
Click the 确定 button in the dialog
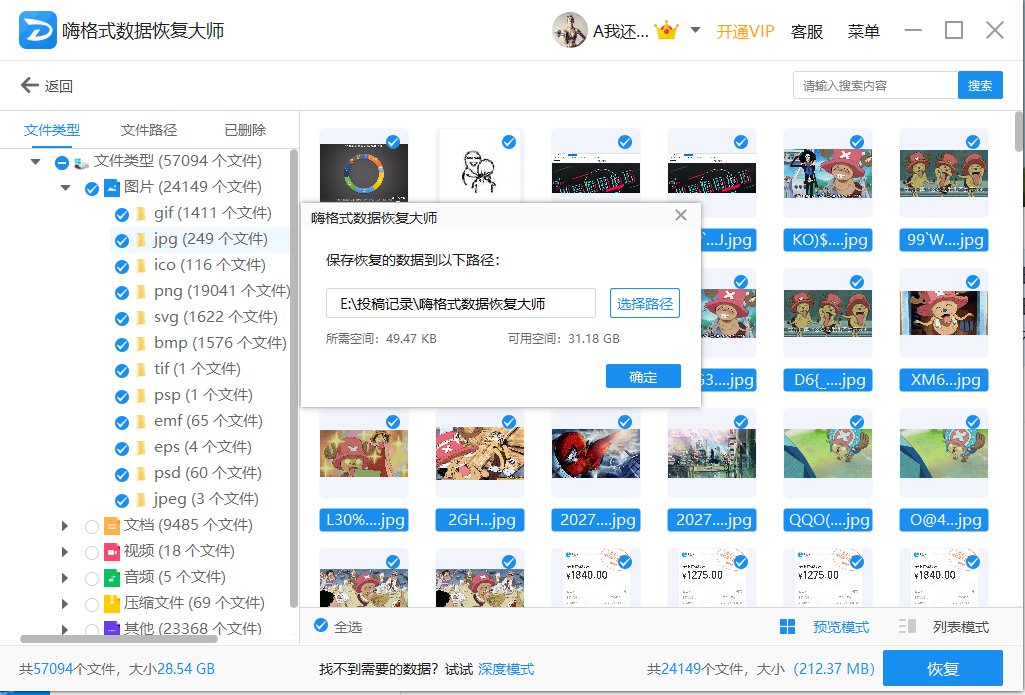click(643, 377)
